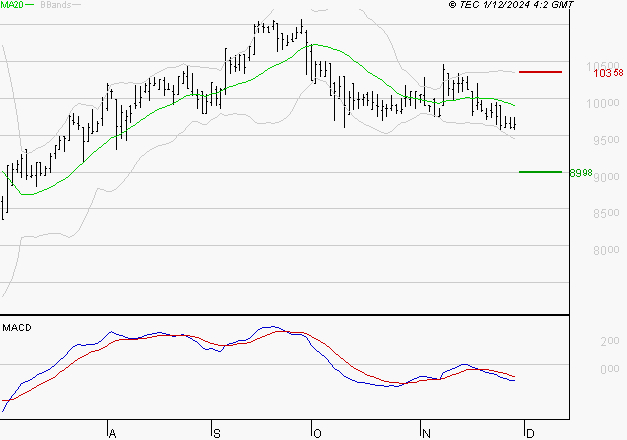Click the O month marker on time axis
Viewport: 627px width, 440px height.
coord(317,434)
